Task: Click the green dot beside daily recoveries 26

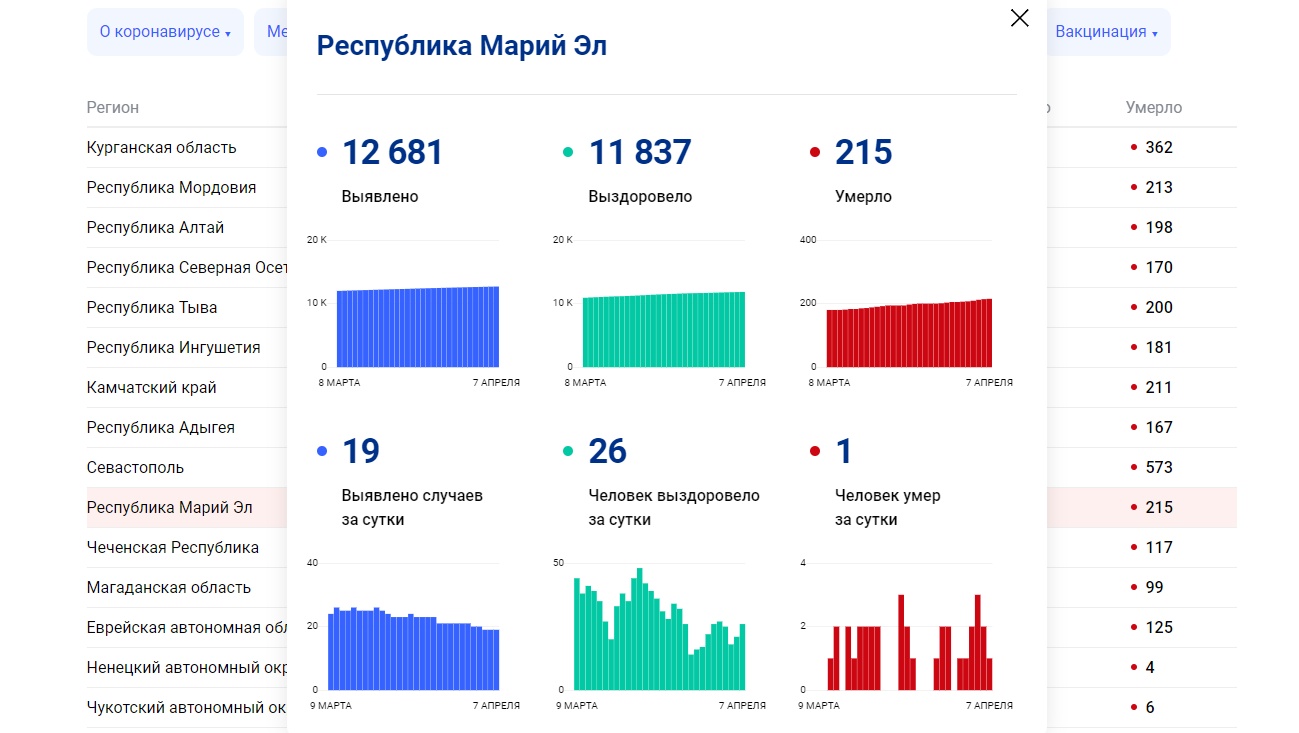Action: tap(569, 449)
